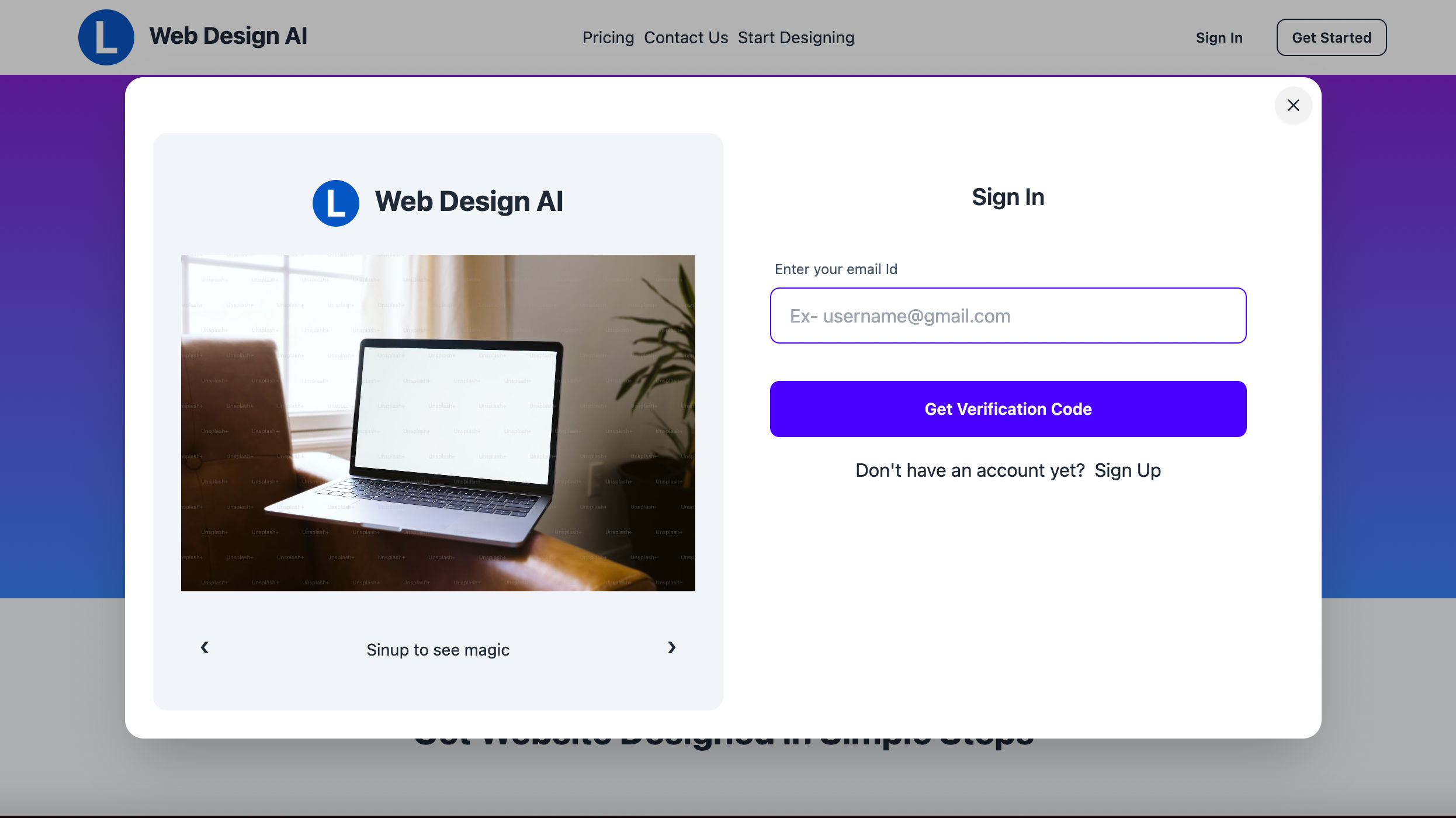This screenshot has width=1456, height=818.
Task: Click the Get Started button
Action: (1332, 37)
